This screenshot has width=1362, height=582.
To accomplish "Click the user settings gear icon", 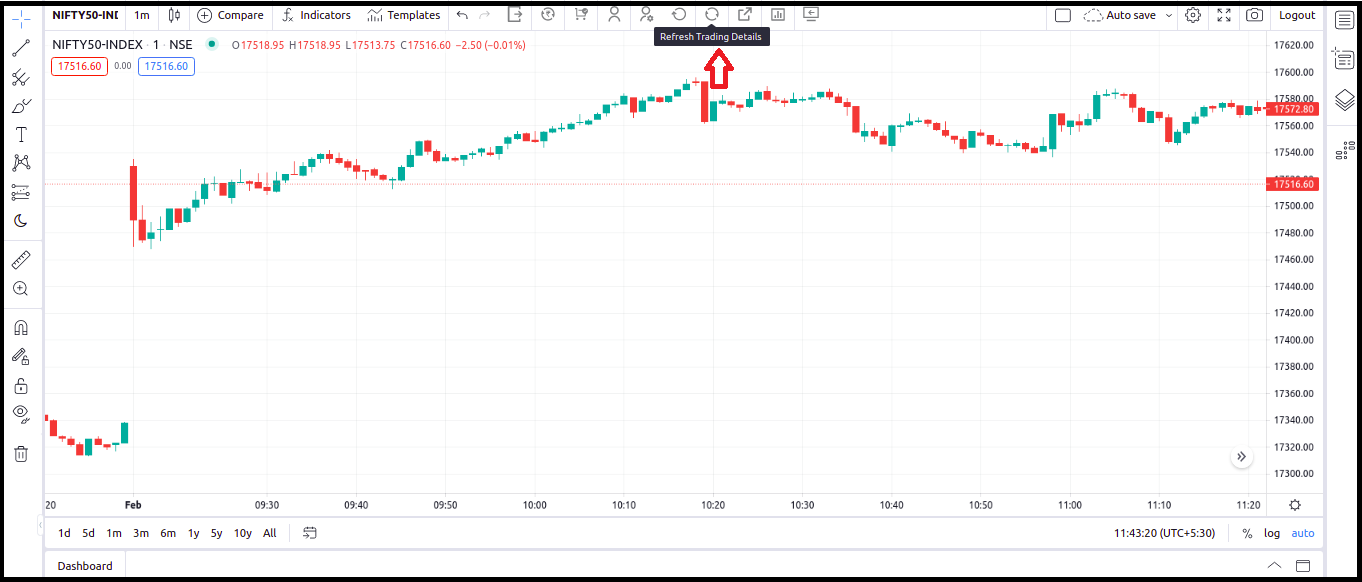I will 646,15.
